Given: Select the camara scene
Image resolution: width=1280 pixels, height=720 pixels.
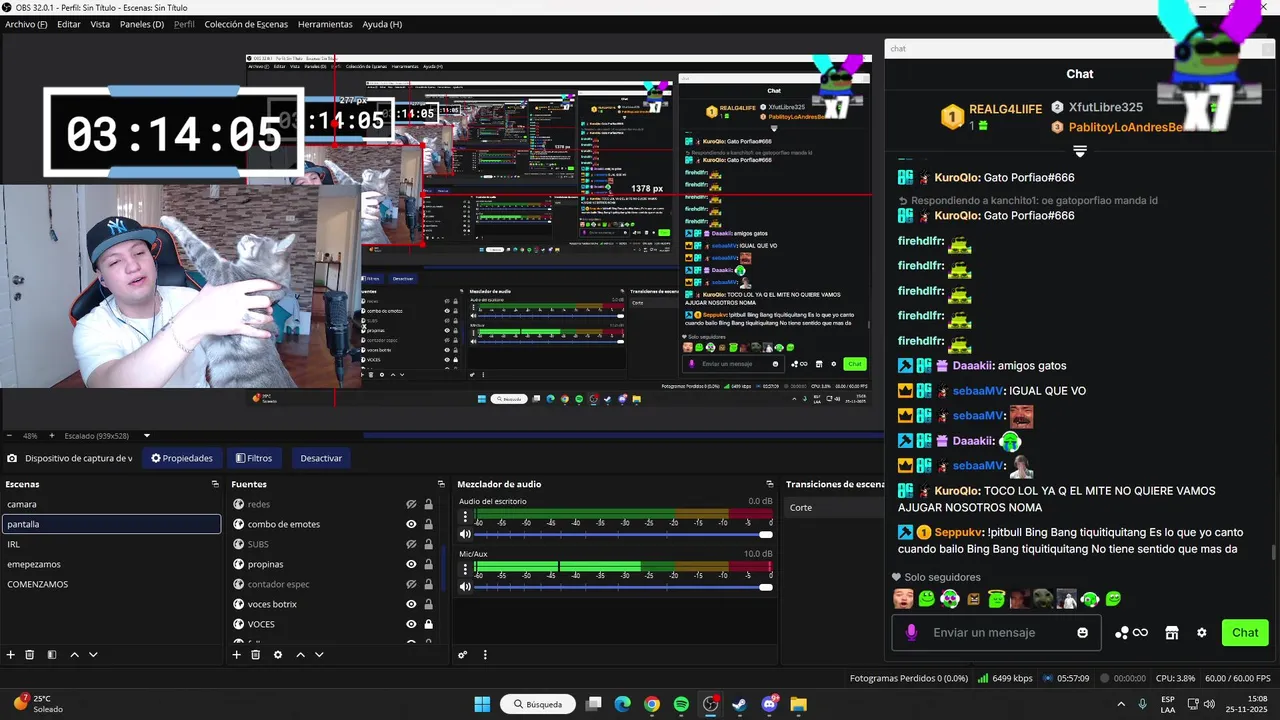Looking at the screenshot, I should pyautogui.click(x=111, y=504).
